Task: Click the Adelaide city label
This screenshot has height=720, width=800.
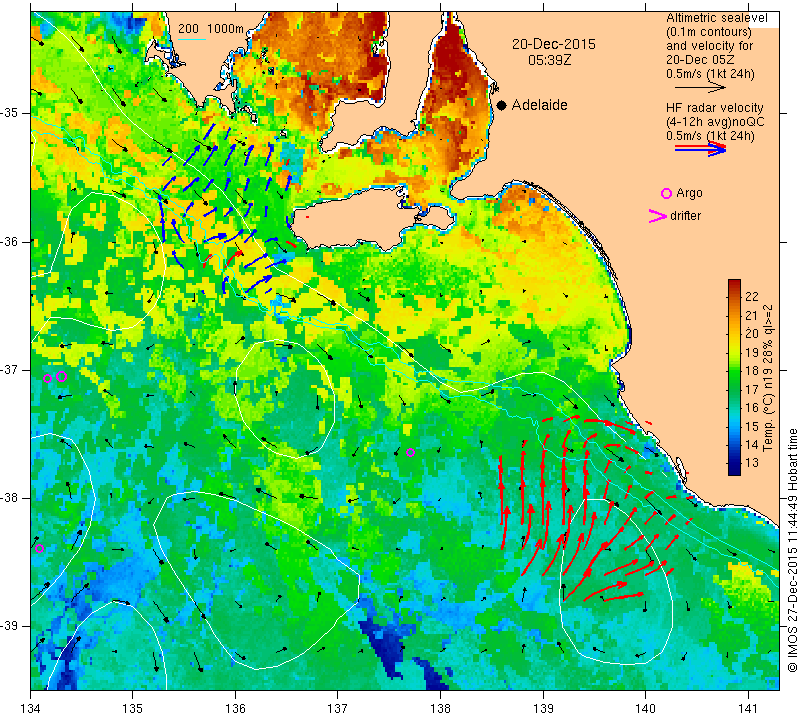Action: (539, 105)
